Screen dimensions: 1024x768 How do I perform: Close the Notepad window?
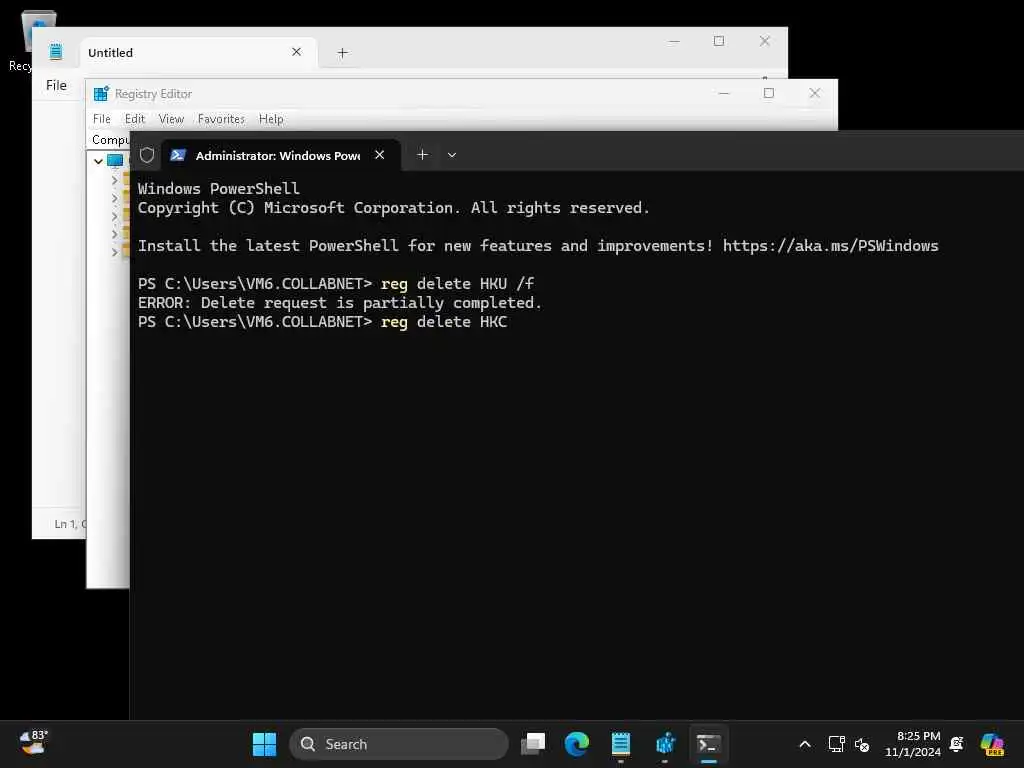(x=765, y=40)
